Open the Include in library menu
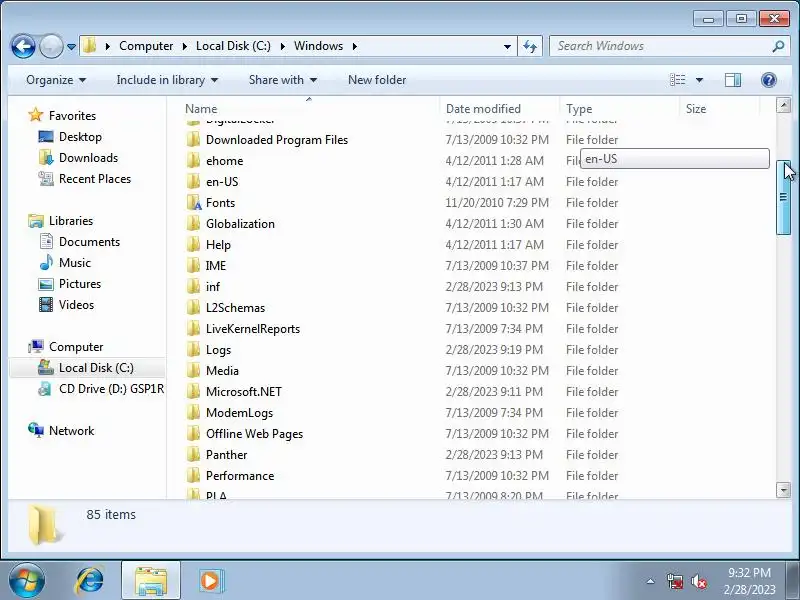The height and width of the screenshot is (600, 800). click(167, 80)
